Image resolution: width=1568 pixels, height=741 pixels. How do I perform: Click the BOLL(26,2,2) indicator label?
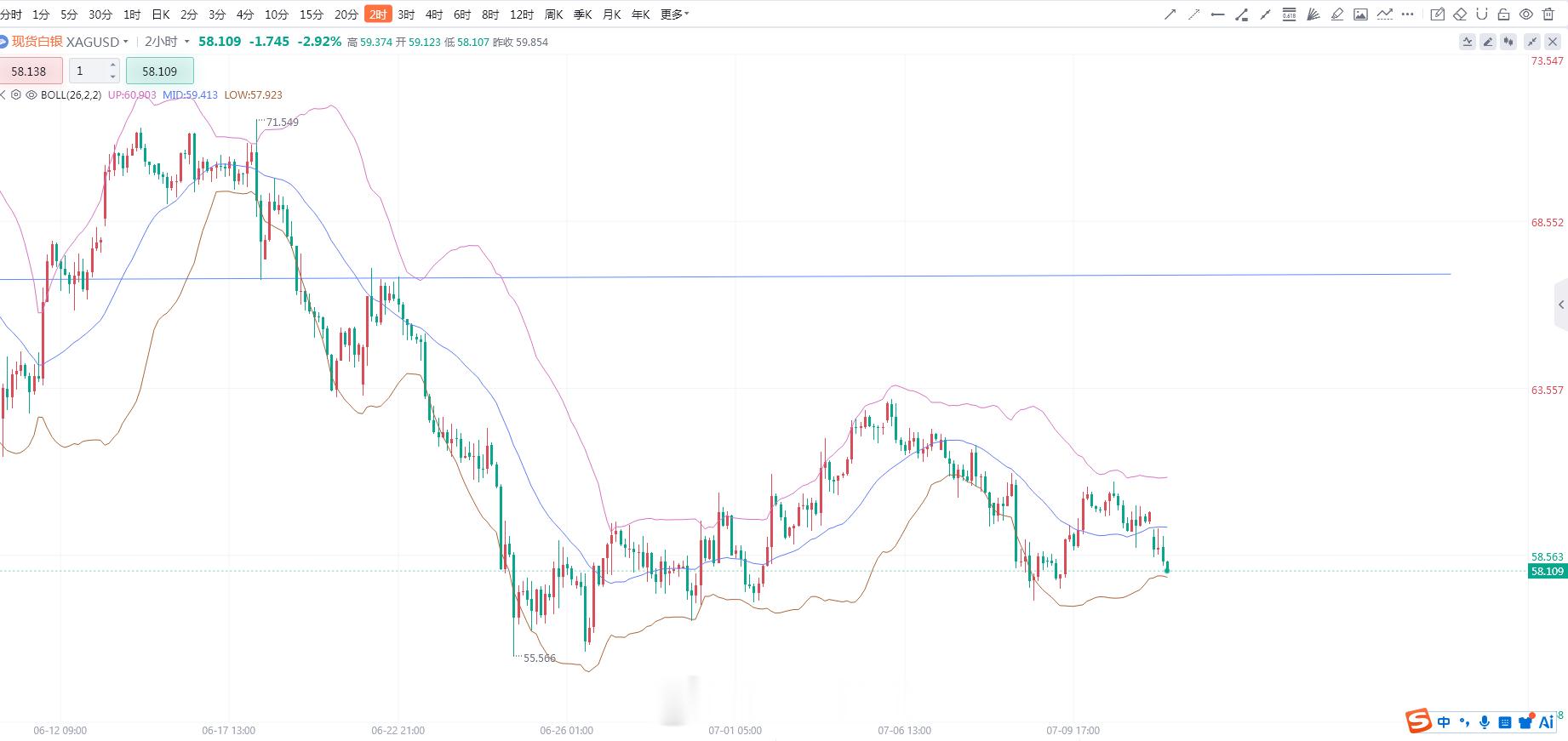pos(71,95)
